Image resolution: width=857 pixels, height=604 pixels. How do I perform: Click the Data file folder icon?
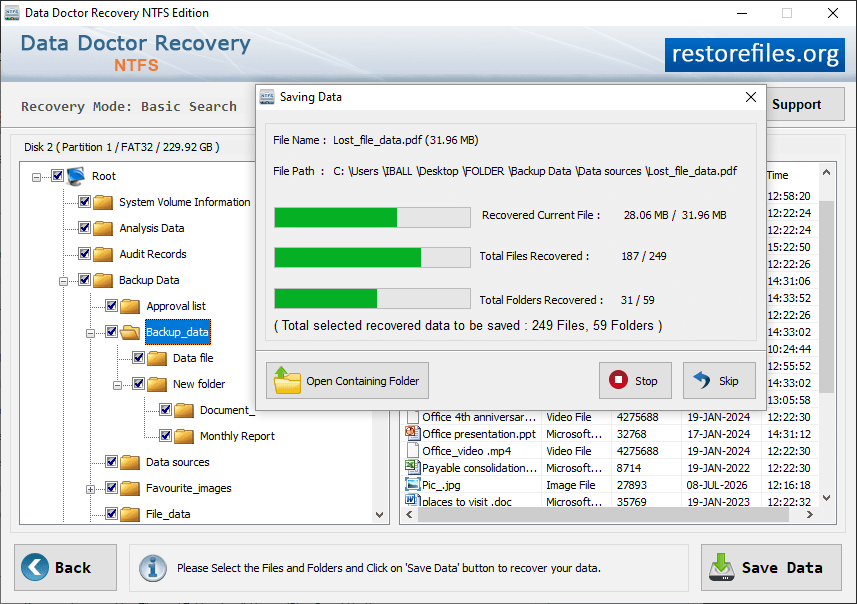click(x=157, y=358)
